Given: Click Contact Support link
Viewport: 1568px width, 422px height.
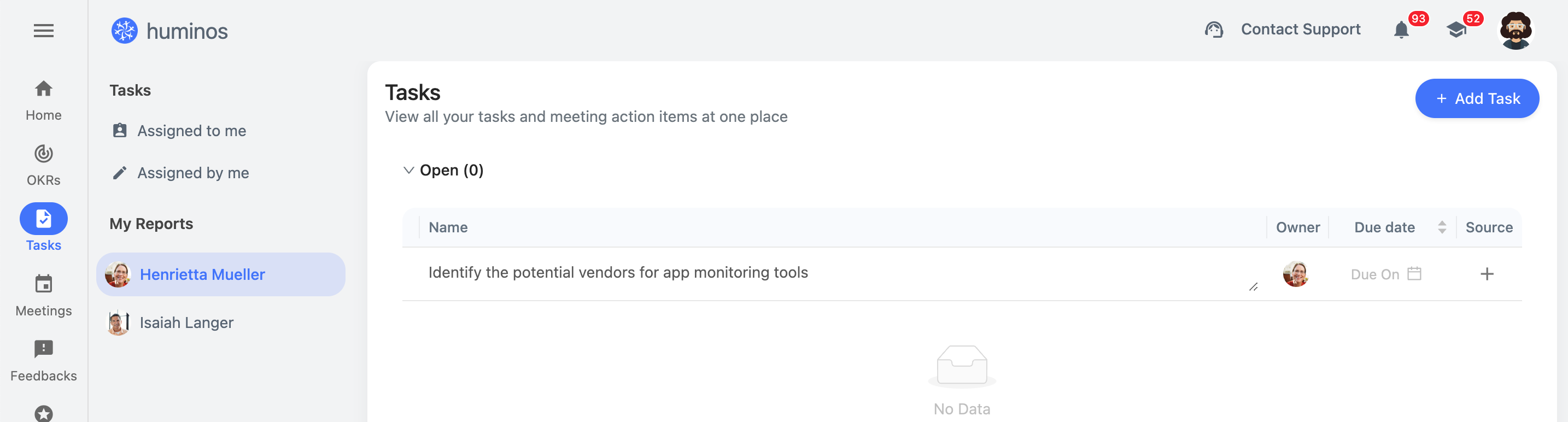Looking at the screenshot, I should pyautogui.click(x=1300, y=29).
